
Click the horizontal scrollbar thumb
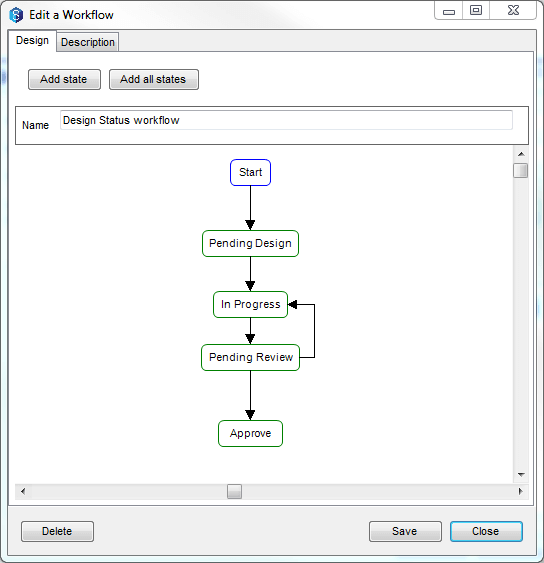[x=234, y=491]
